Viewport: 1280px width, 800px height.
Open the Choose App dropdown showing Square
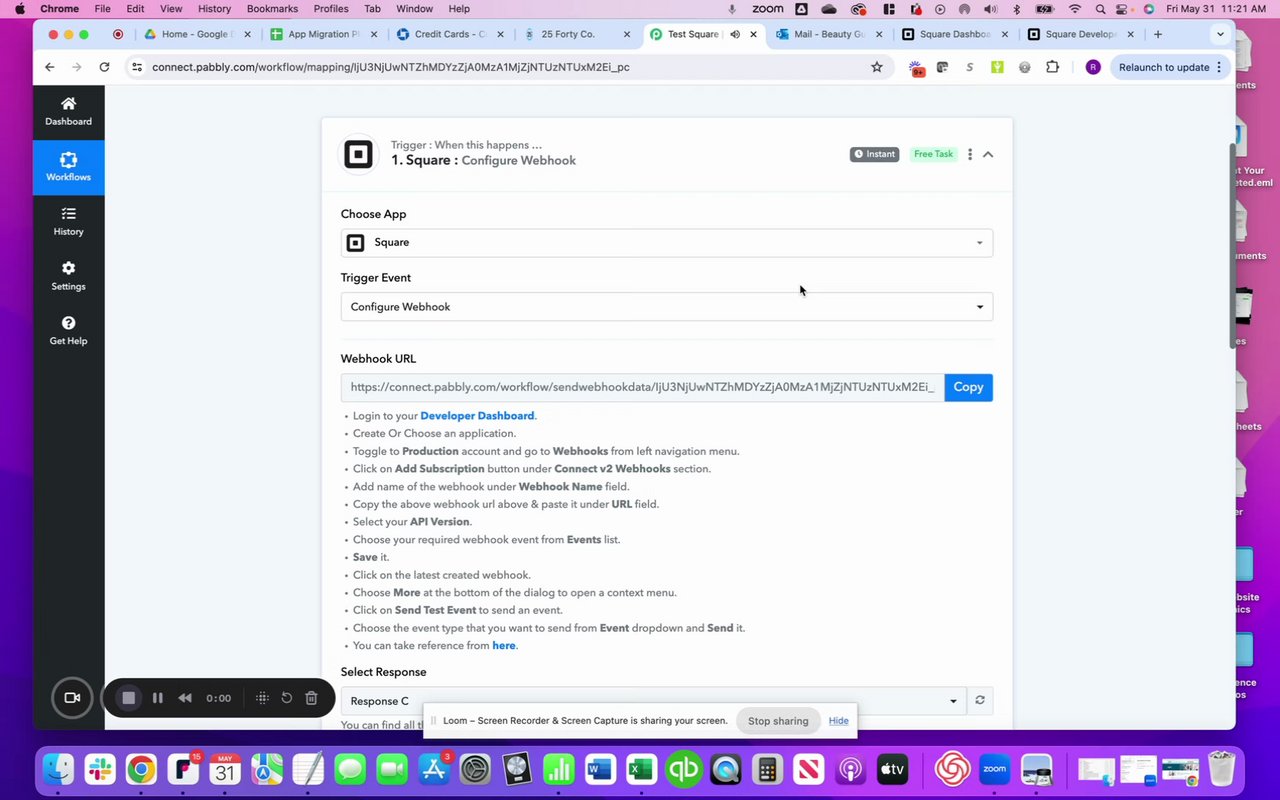click(x=667, y=243)
